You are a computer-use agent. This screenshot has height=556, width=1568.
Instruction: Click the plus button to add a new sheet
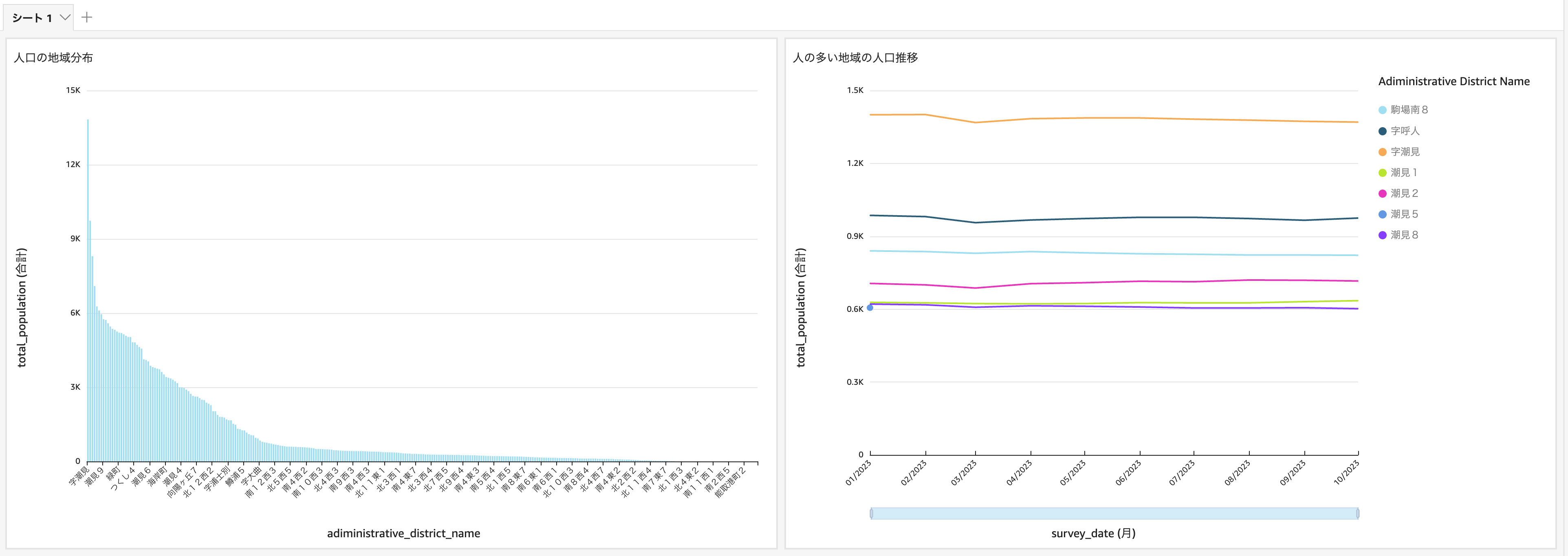pos(87,17)
